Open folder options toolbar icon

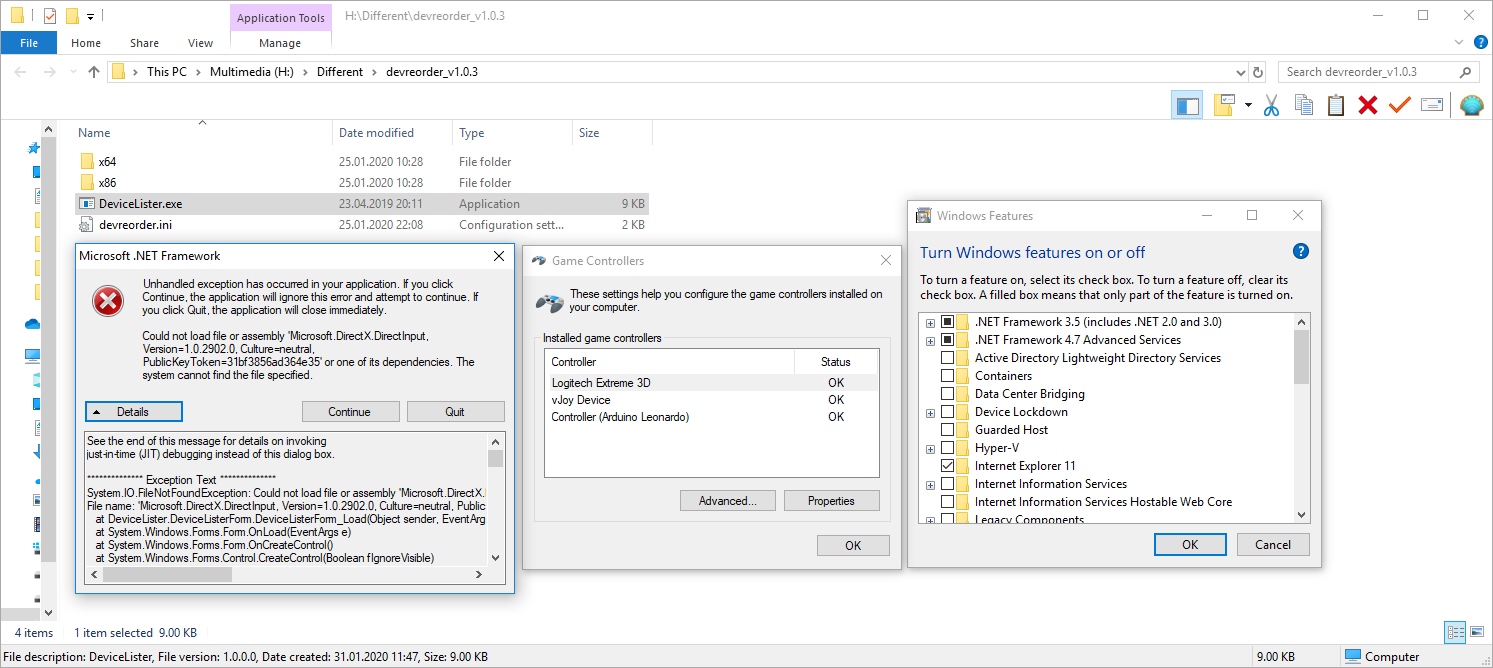click(1225, 105)
